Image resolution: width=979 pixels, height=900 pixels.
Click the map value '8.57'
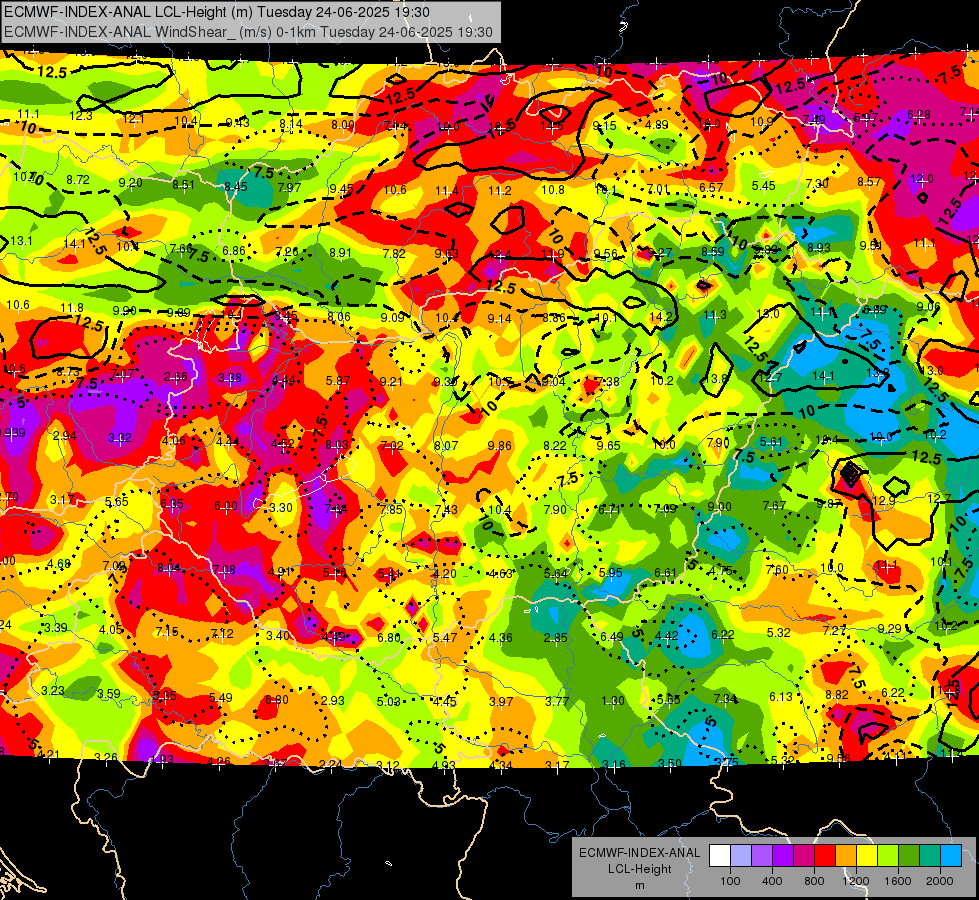click(869, 182)
